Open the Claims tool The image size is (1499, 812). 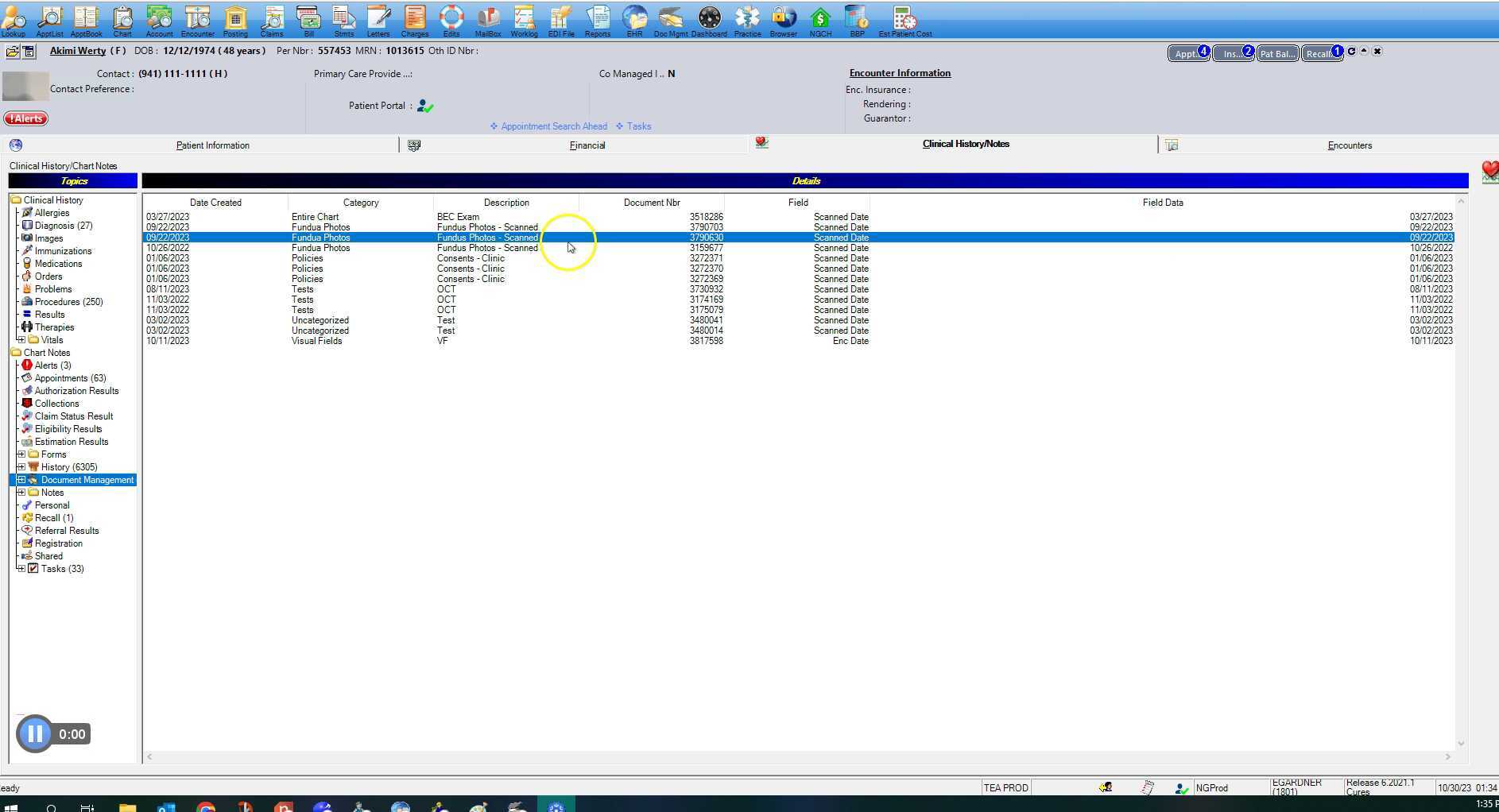[272, 20]
